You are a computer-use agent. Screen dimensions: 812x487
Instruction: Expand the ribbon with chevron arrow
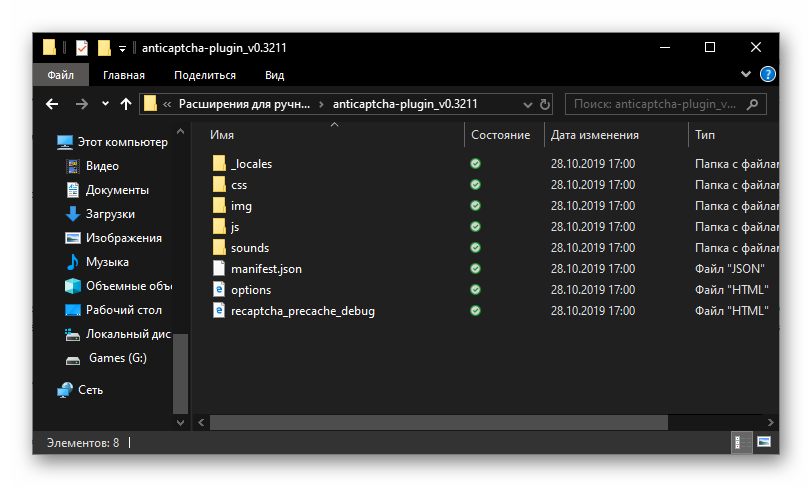click(x=746, y=74)
